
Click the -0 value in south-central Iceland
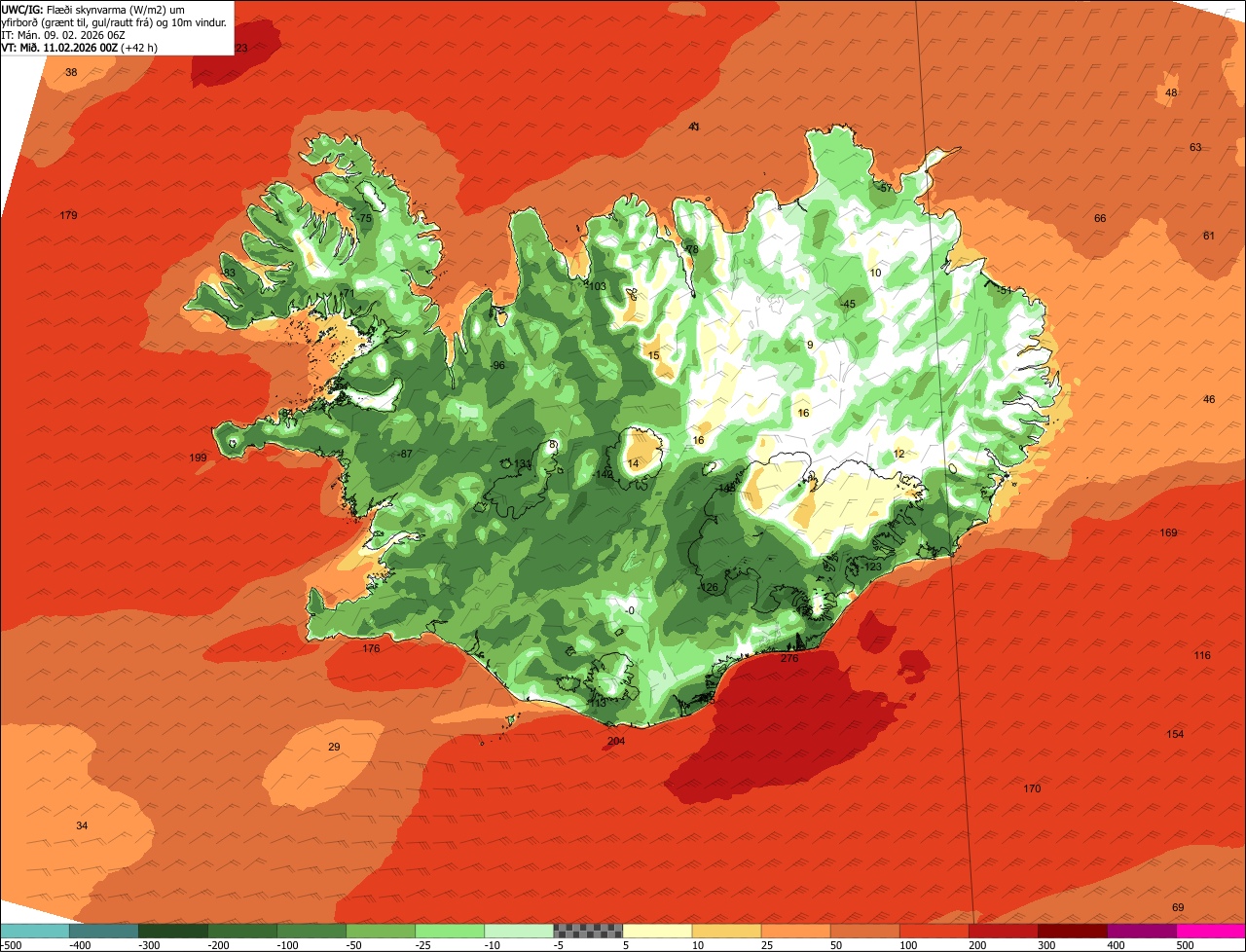630,611
